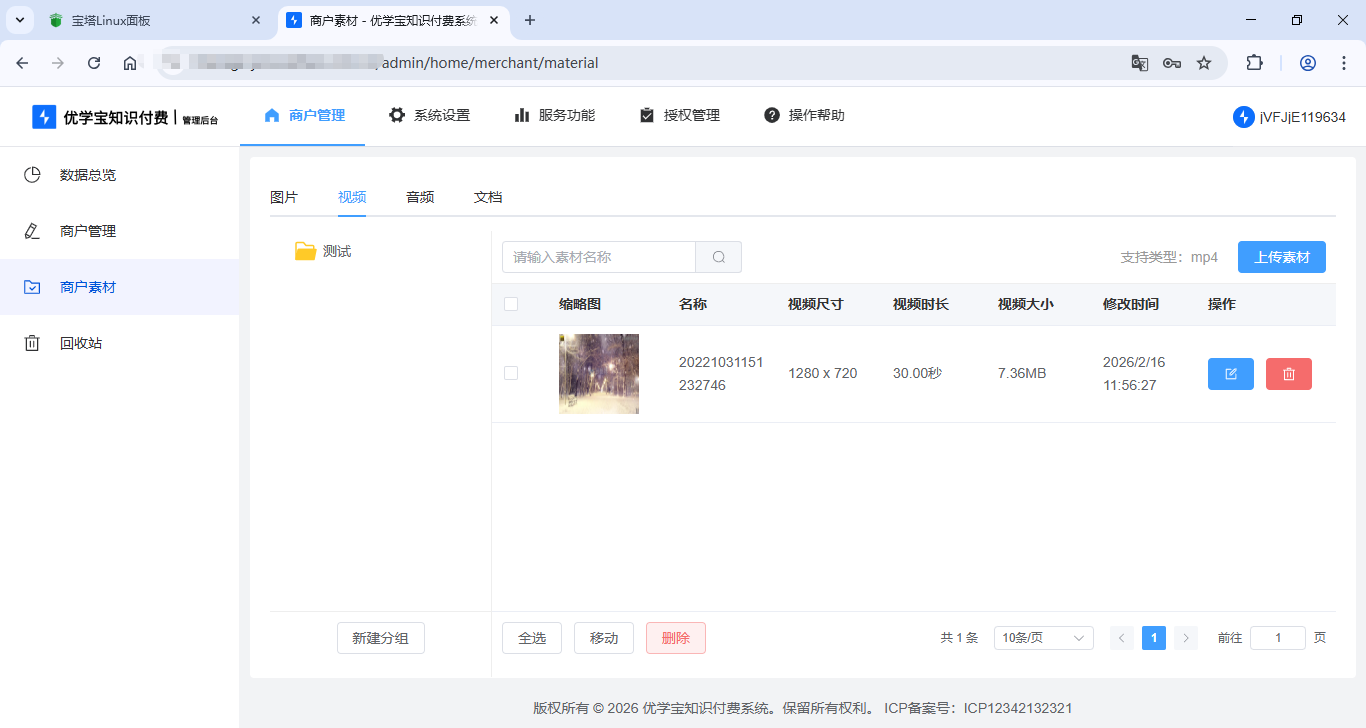Click the 请输入素材名称 search input
The width and height of the screenshot is (1366, 728).
[598, 257]
